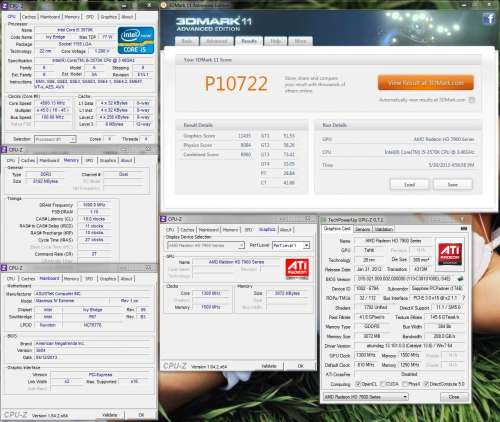Switch to the Basic tab in 3DMark 11

[x=187, y=41]
